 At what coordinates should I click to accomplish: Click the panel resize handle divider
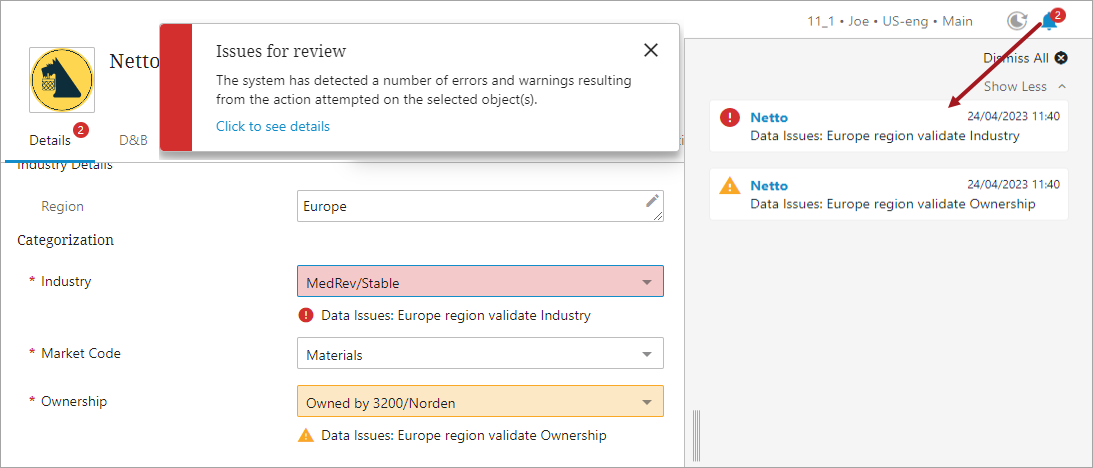coord(696,436)
